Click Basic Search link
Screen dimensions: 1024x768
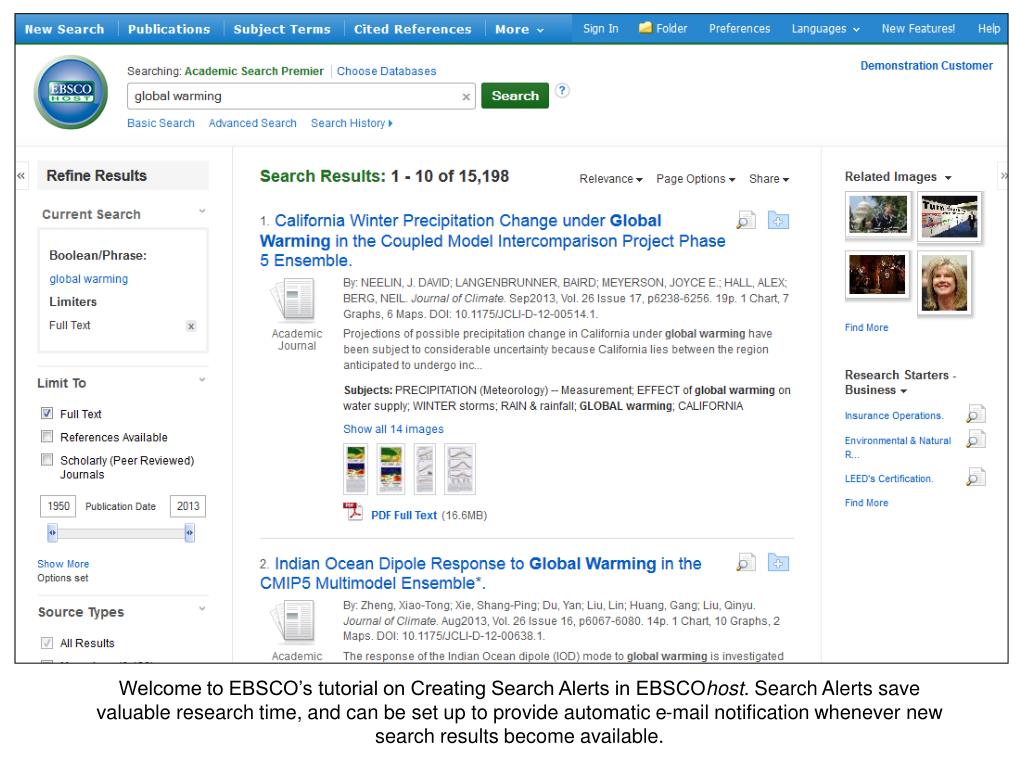pos(161,123)
